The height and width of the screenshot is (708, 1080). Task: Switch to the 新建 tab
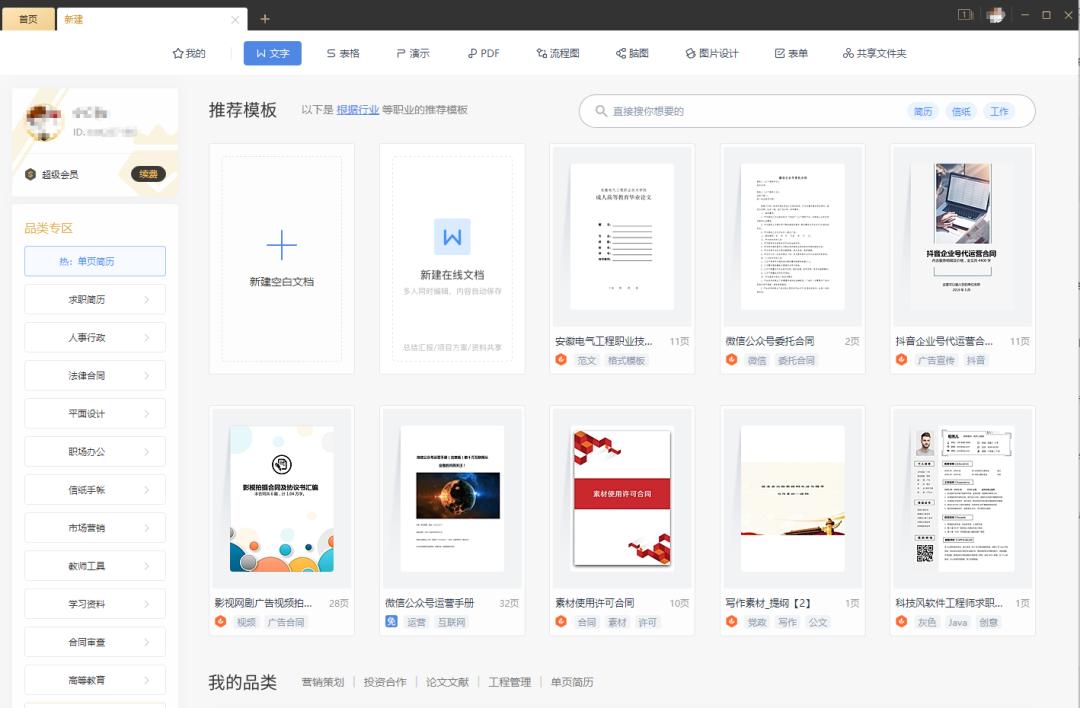tap(72, 18)
